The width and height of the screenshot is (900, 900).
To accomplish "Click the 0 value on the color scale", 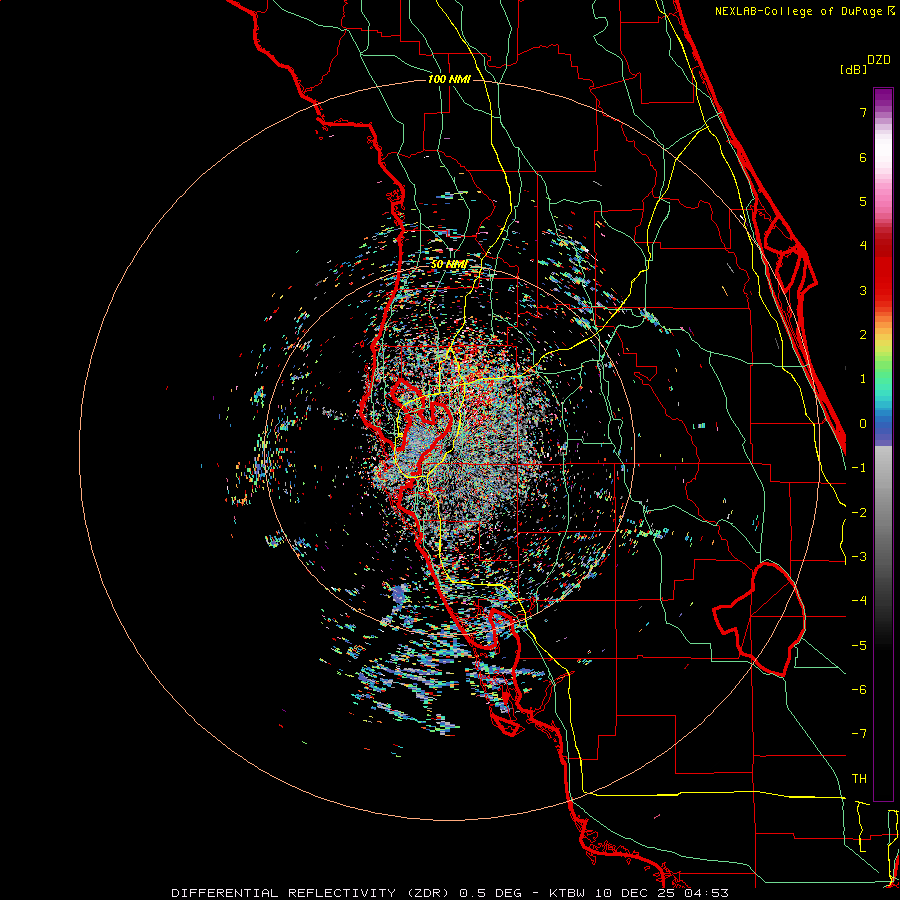I will [863, 424].
